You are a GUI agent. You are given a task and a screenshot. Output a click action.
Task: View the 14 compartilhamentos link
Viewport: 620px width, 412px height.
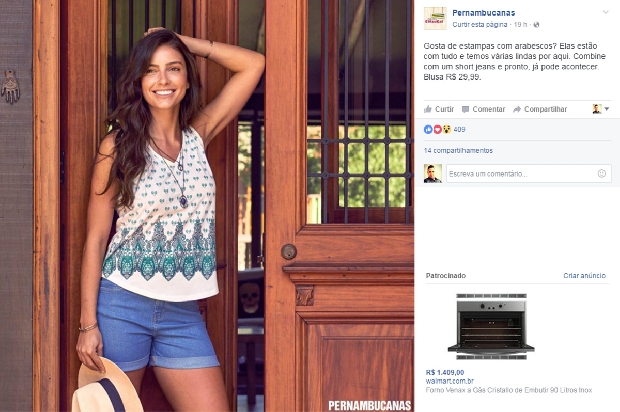click(x=458, y=151)
